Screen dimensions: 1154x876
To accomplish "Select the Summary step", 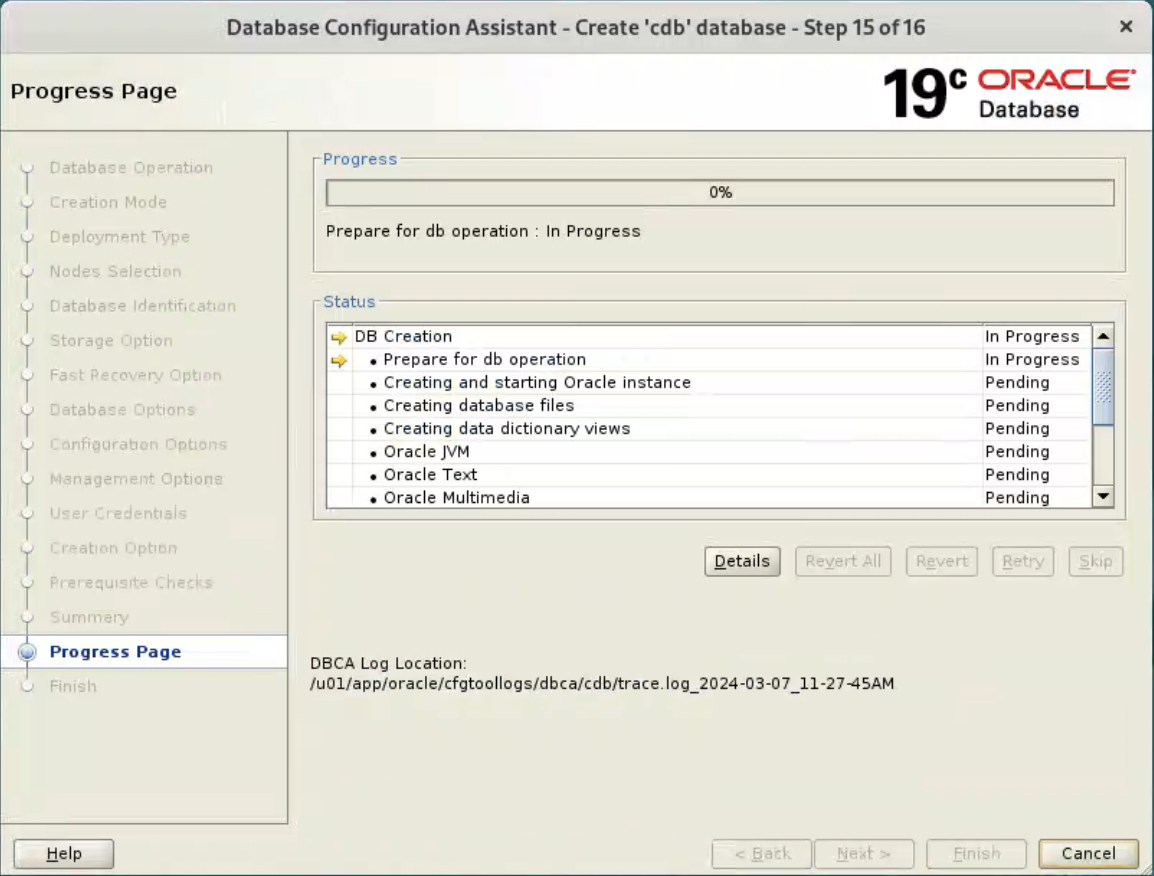I will [x=89, y=618].
